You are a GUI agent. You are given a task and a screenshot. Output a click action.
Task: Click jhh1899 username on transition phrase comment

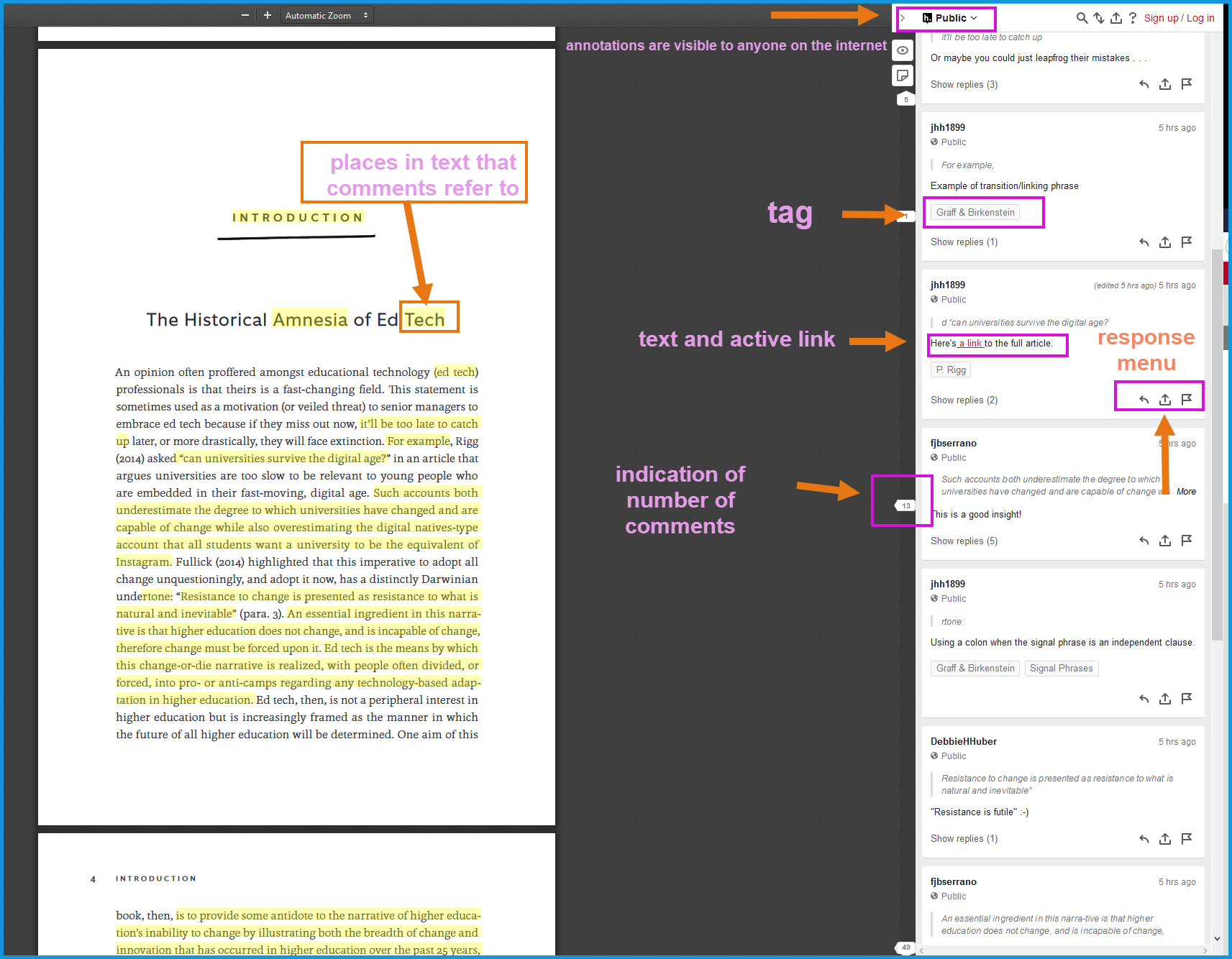click(x=947, y=128)
